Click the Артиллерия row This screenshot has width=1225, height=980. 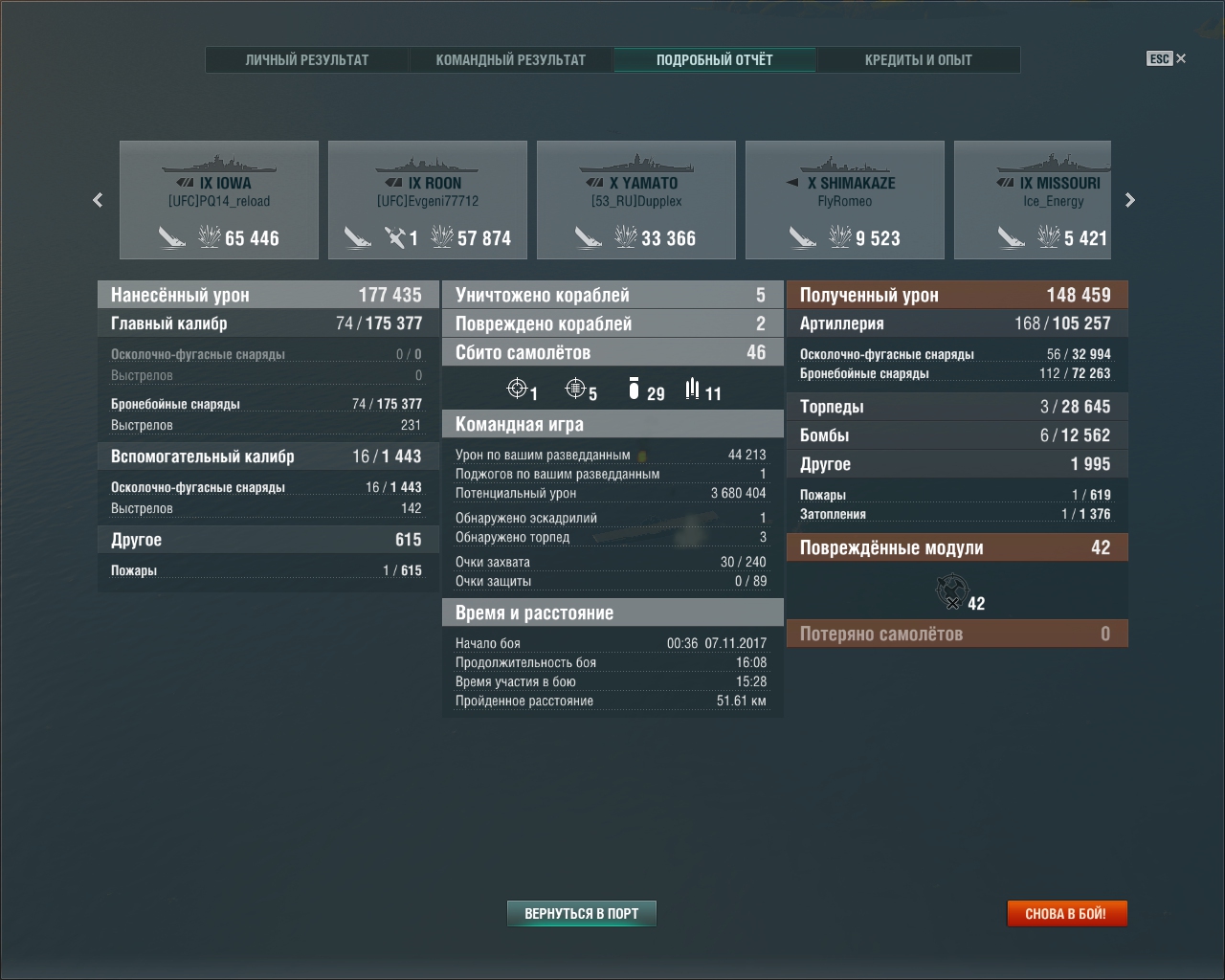click(x=957, y=323)
